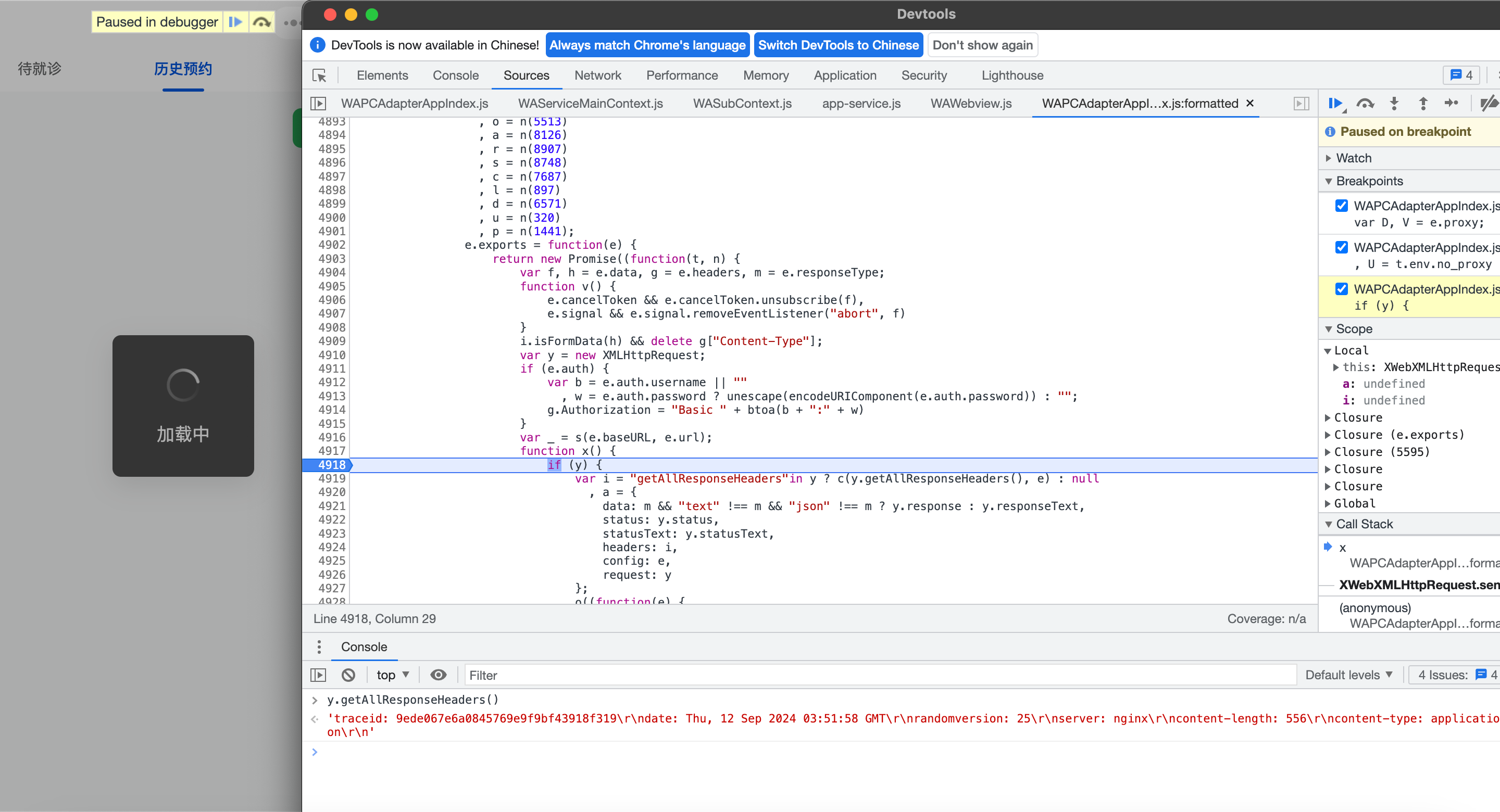Image resolution: width=1500 pixels, height=812 pixels.
Task: Toggle breakpoint marker on line 4918
Action: point(331,464)
